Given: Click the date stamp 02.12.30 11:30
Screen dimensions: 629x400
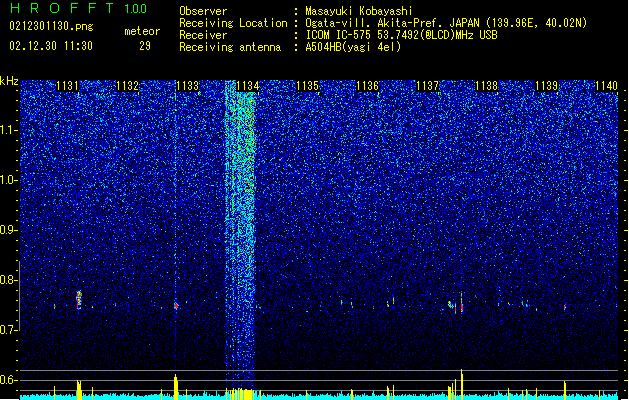Looking at the screenshot, I should (51, 46).
